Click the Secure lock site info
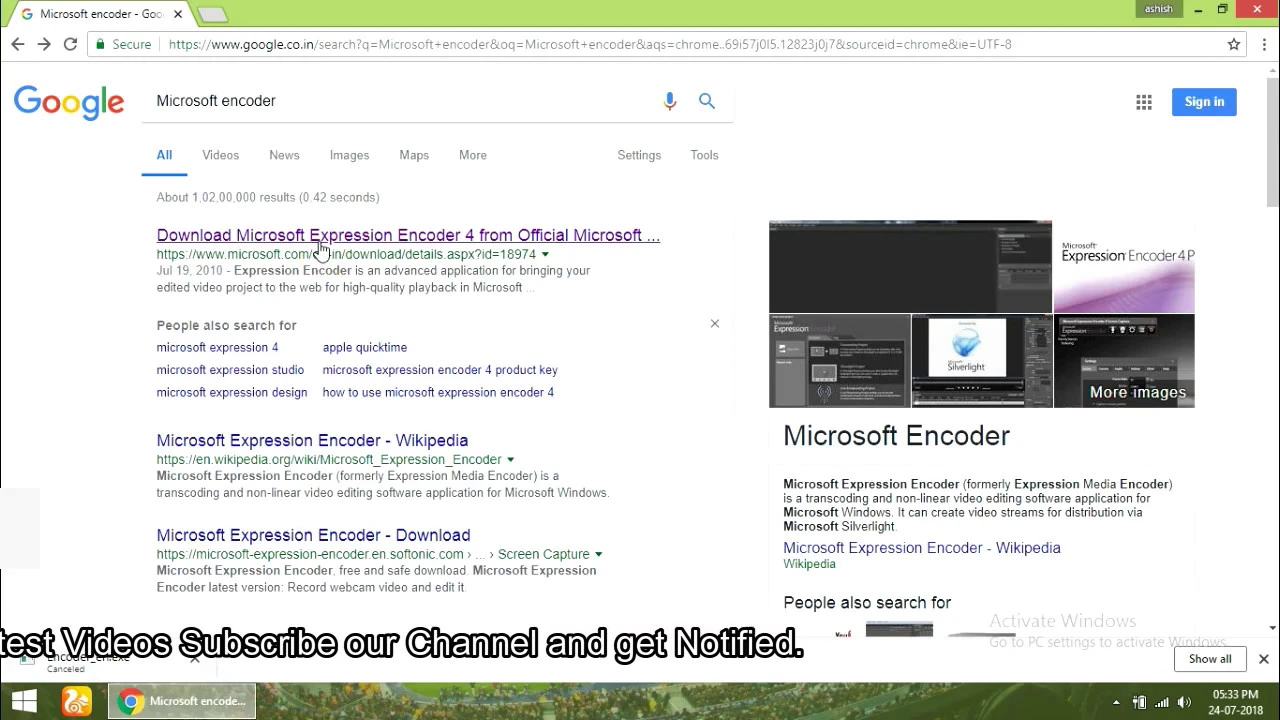Viewport: 1280px width, 720px height. point(123,44)
